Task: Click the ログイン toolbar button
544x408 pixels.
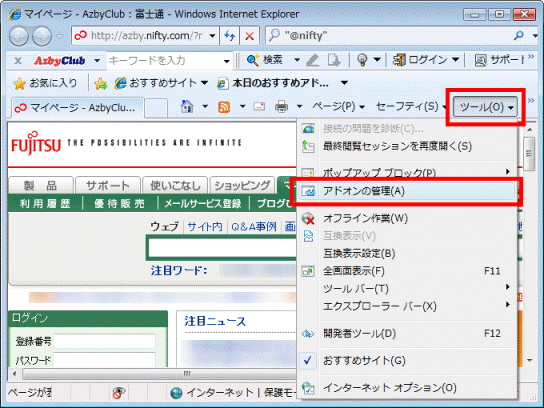Action: [x=420, y=60]
